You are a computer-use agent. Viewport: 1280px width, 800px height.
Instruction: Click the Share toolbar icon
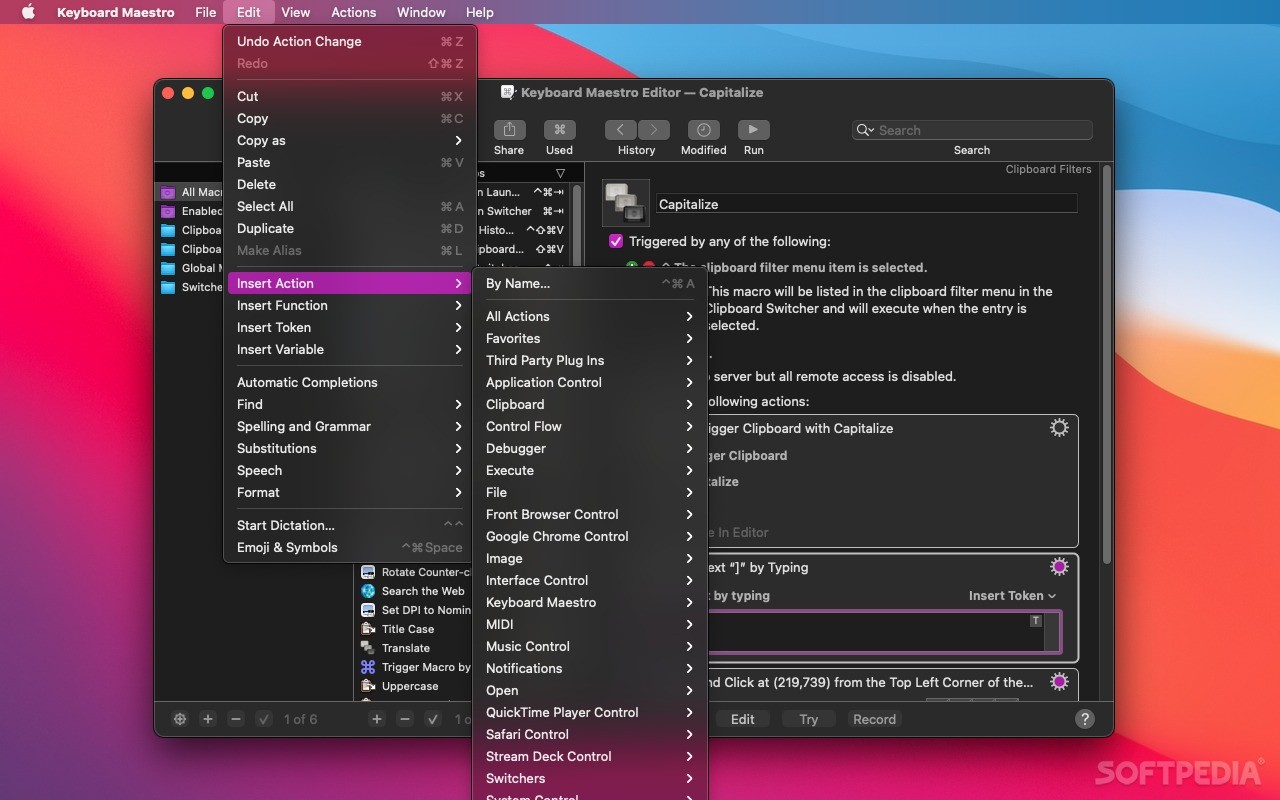pos(508,130)
